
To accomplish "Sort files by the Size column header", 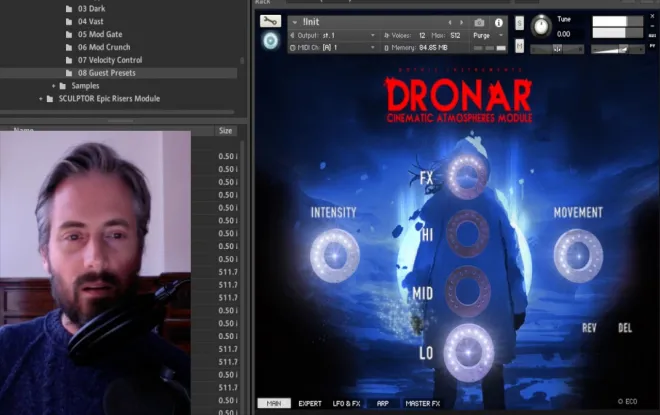I will [226, 131].
